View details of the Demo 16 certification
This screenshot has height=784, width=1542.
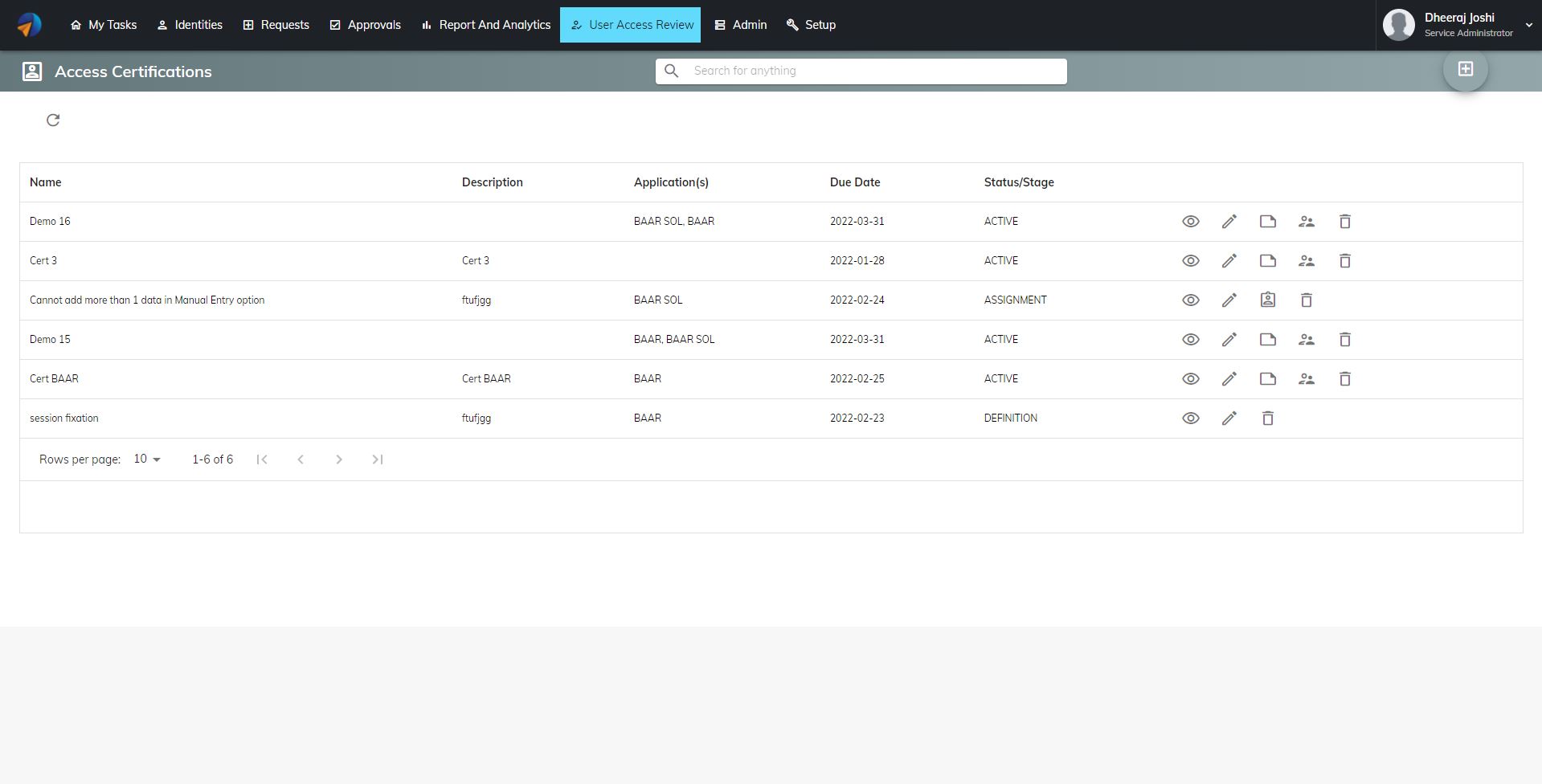[1191, 221]
